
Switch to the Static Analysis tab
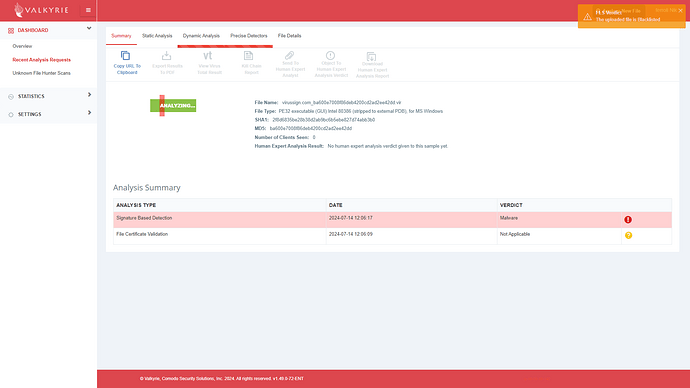[x=157, y=36]
